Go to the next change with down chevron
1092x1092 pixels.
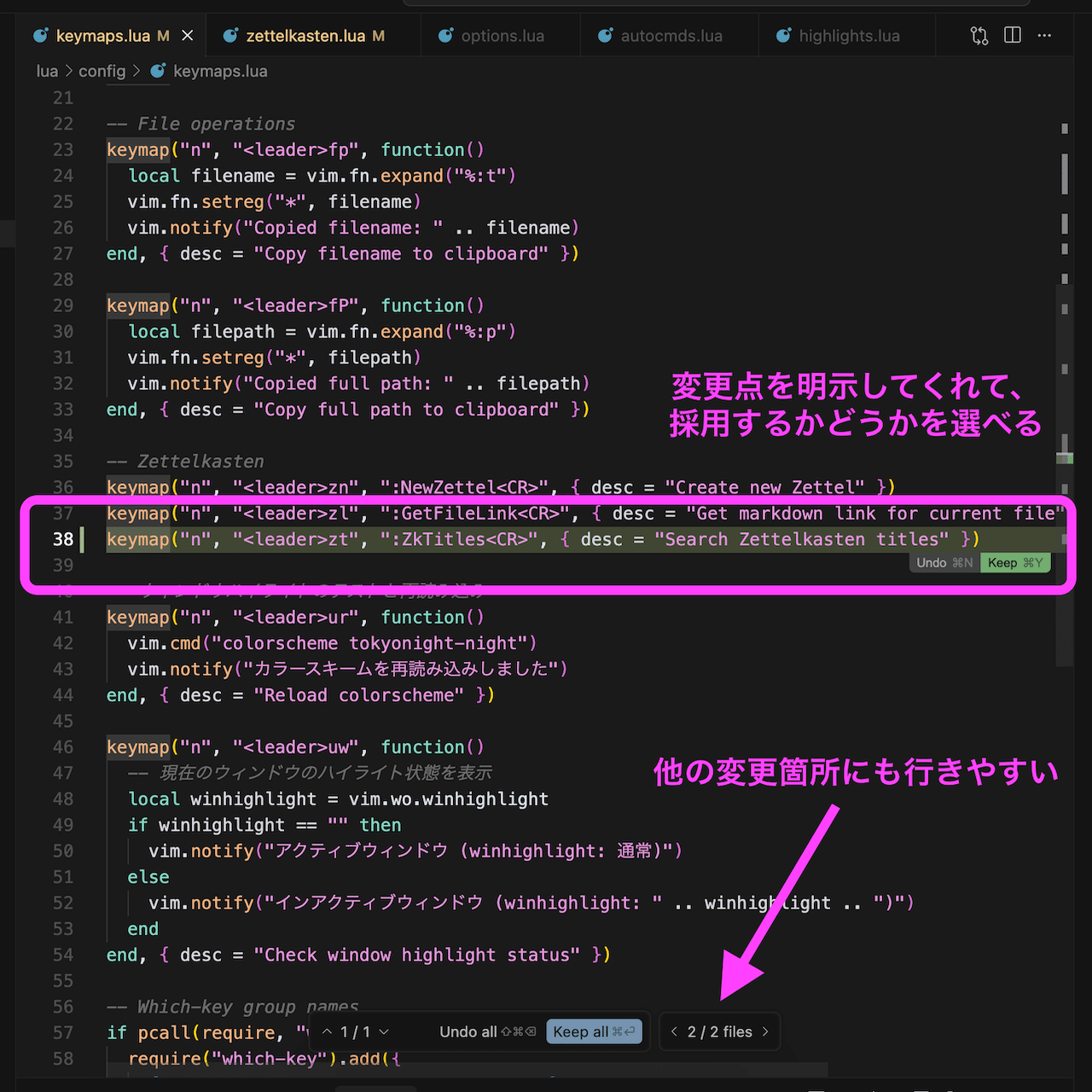(x=384, y=1032)
